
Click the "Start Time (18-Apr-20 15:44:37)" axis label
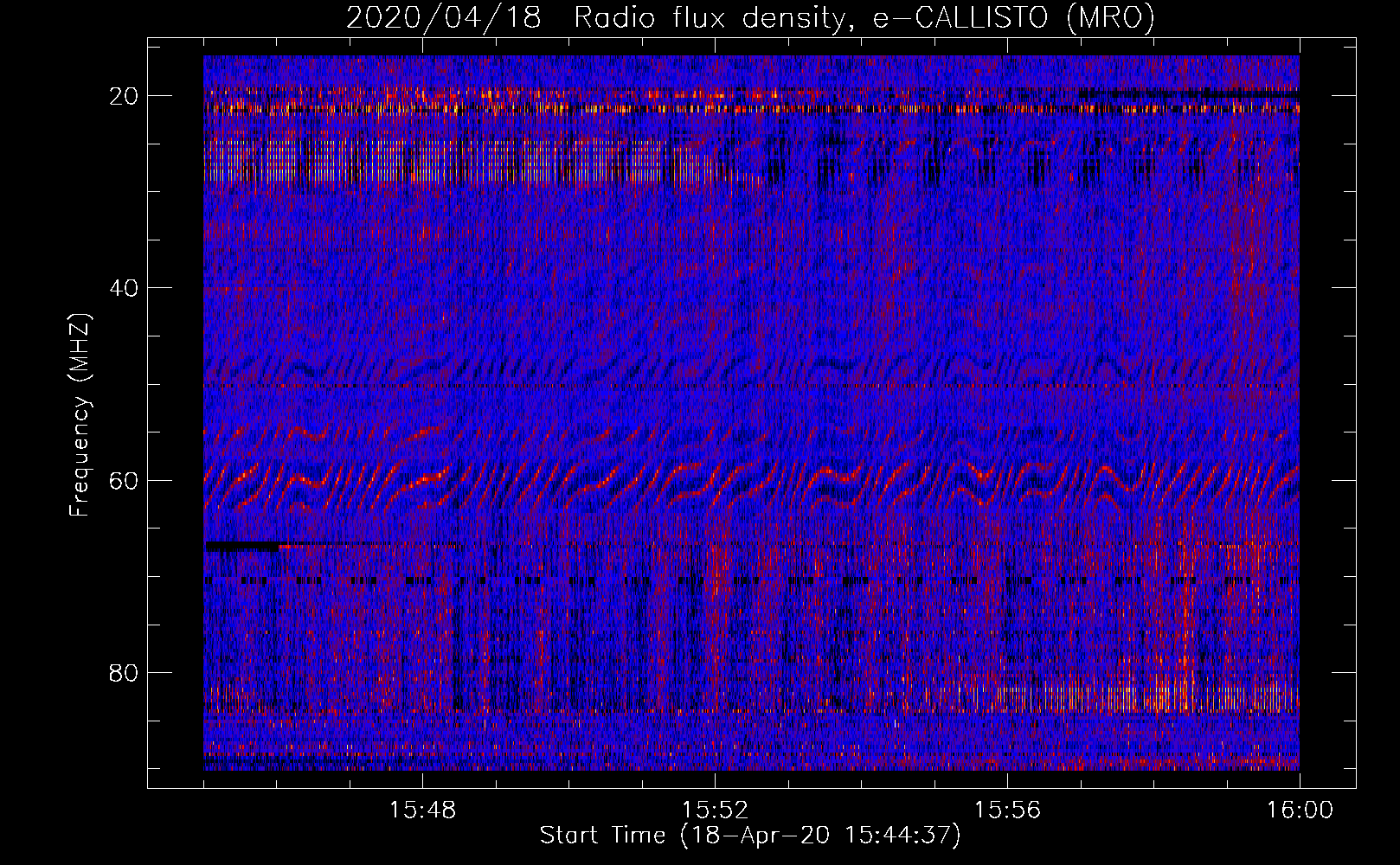[750, 836]
